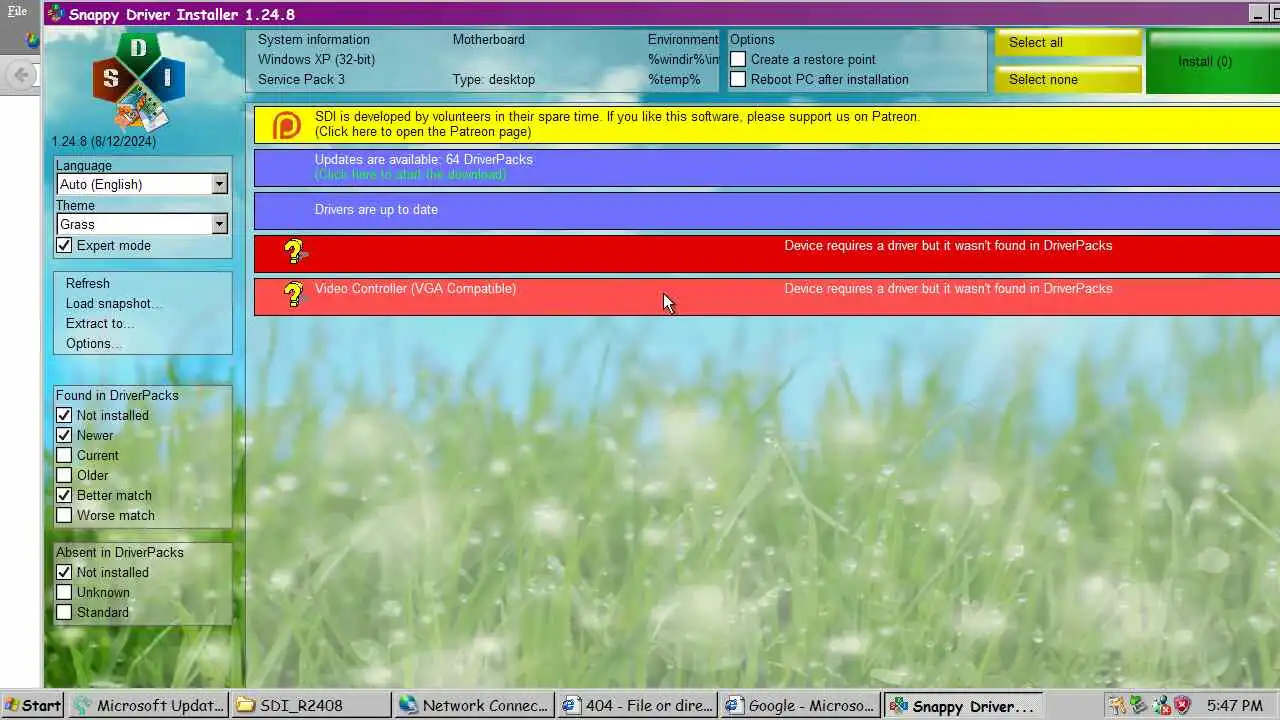Click version 1.24.8 (8/12/2024) text

coord(104,142)
